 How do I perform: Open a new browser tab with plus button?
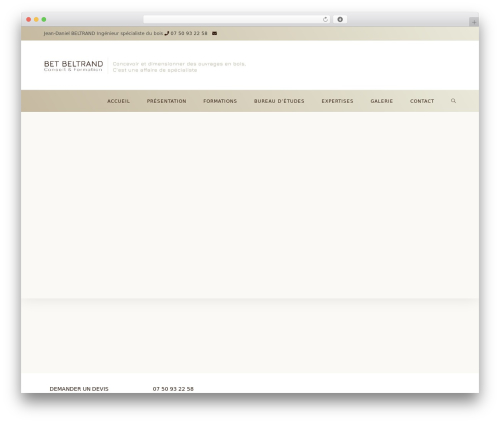point(474,22)
